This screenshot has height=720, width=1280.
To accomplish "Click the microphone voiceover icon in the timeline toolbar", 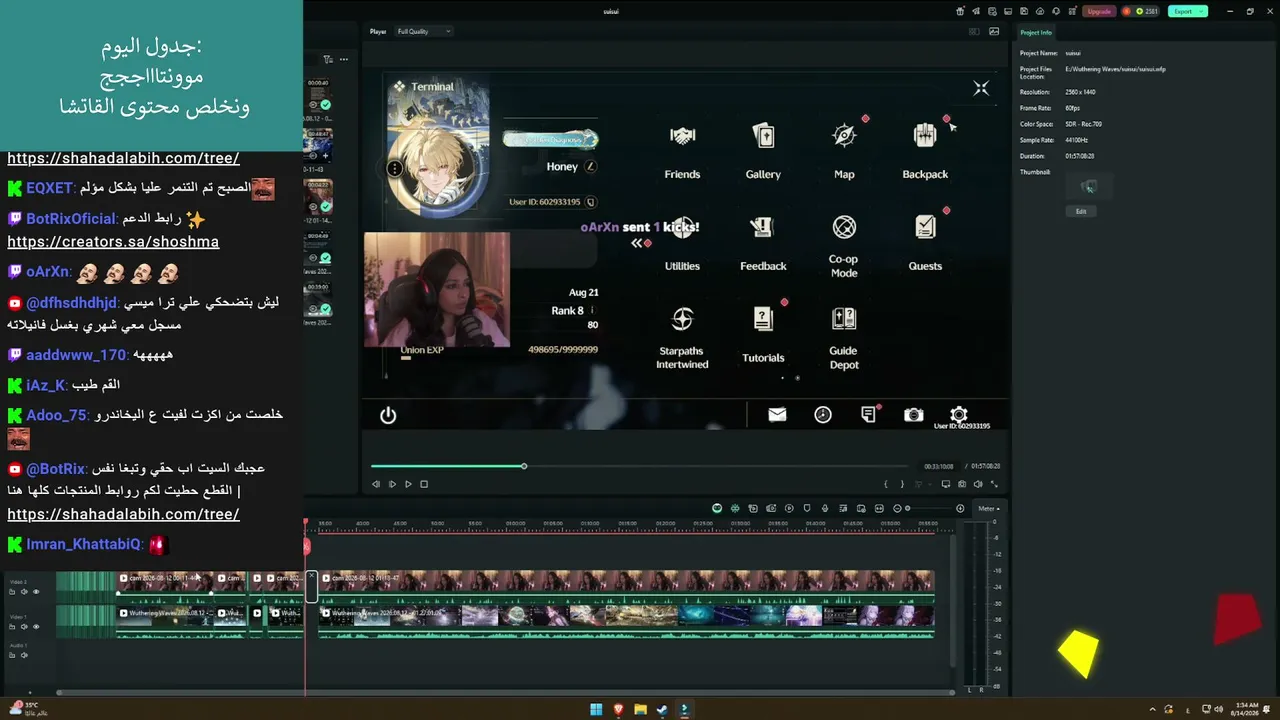I will pyautogui.click(x=825, y=508).
